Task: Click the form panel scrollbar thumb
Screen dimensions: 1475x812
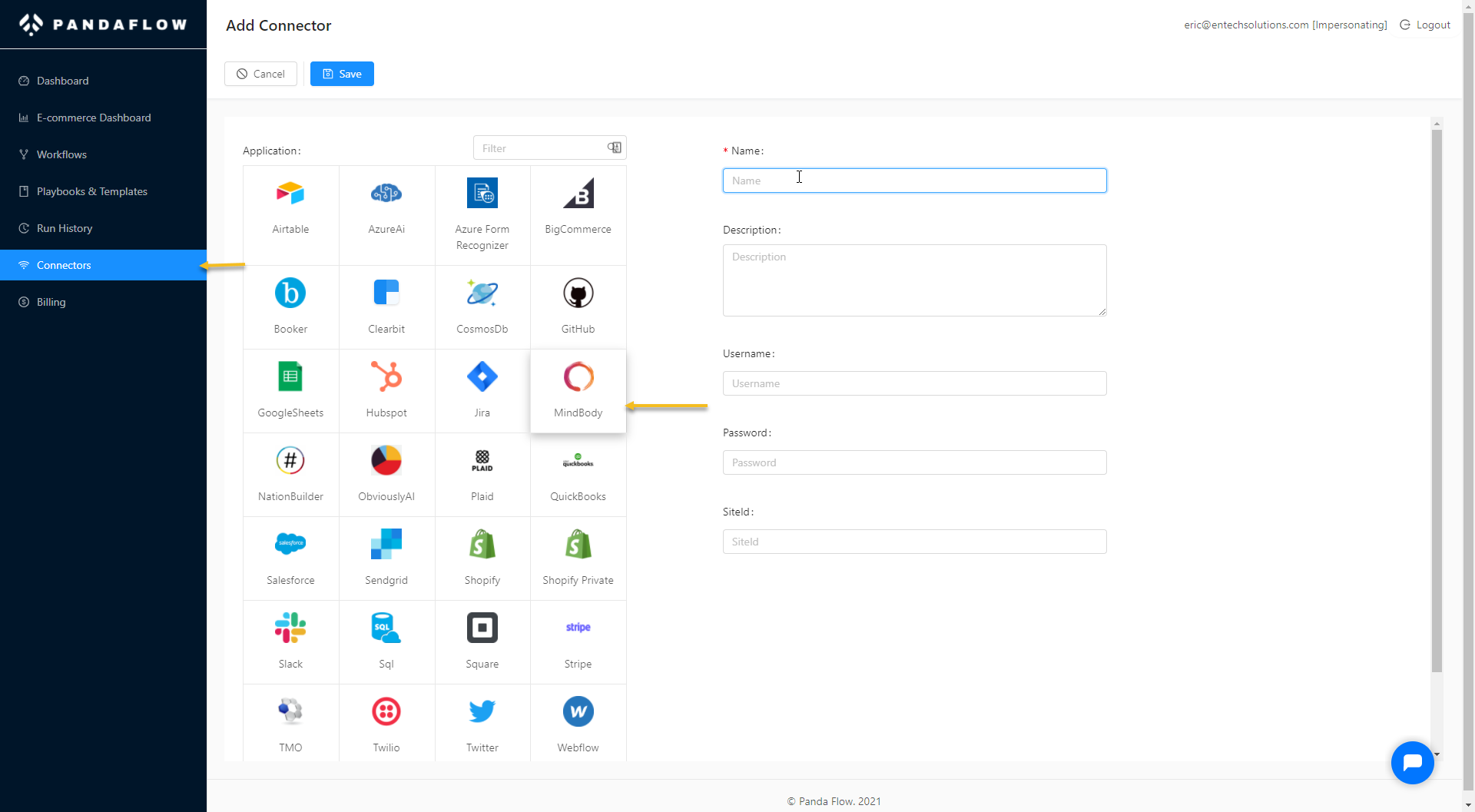Action: tap(1437, 400)
